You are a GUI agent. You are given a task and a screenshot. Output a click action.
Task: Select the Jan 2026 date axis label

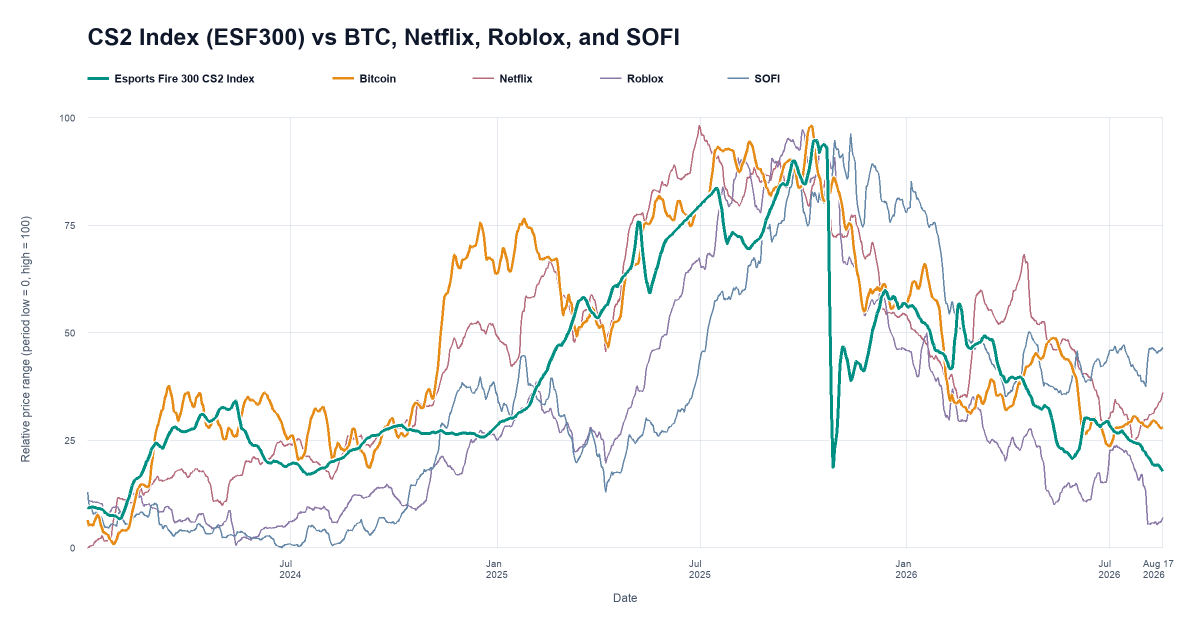906,568
